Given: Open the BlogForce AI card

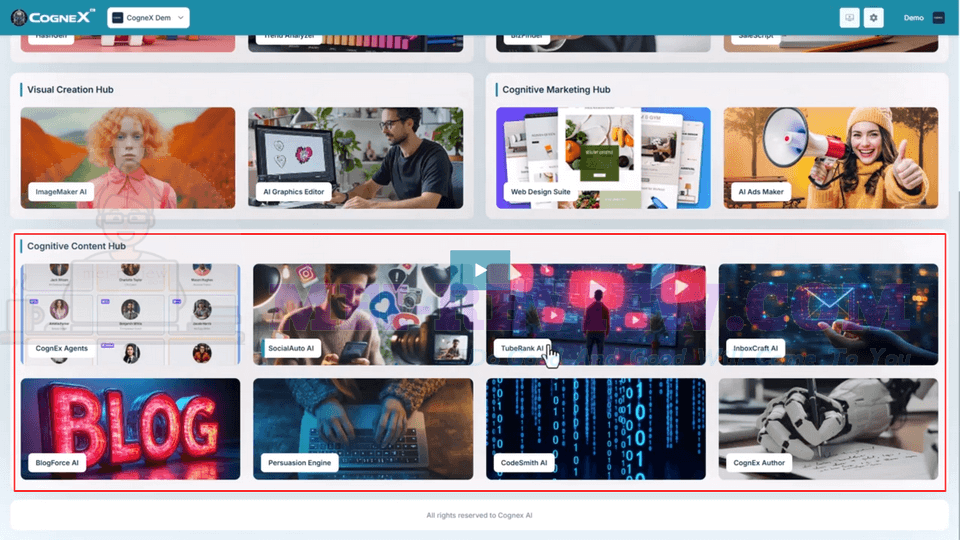Looking at the screenshot, I should click(x=130, y=429).
